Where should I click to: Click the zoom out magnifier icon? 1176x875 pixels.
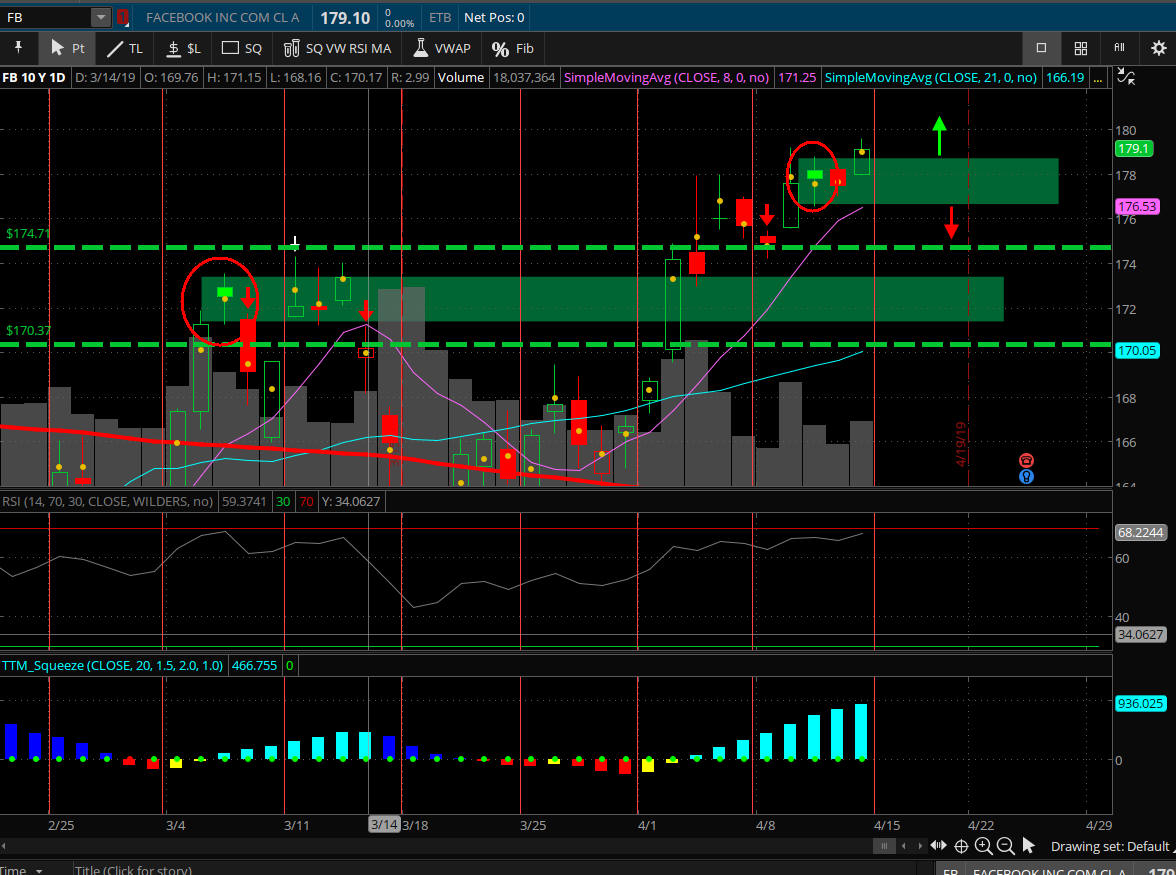[x=1005, y=846]
